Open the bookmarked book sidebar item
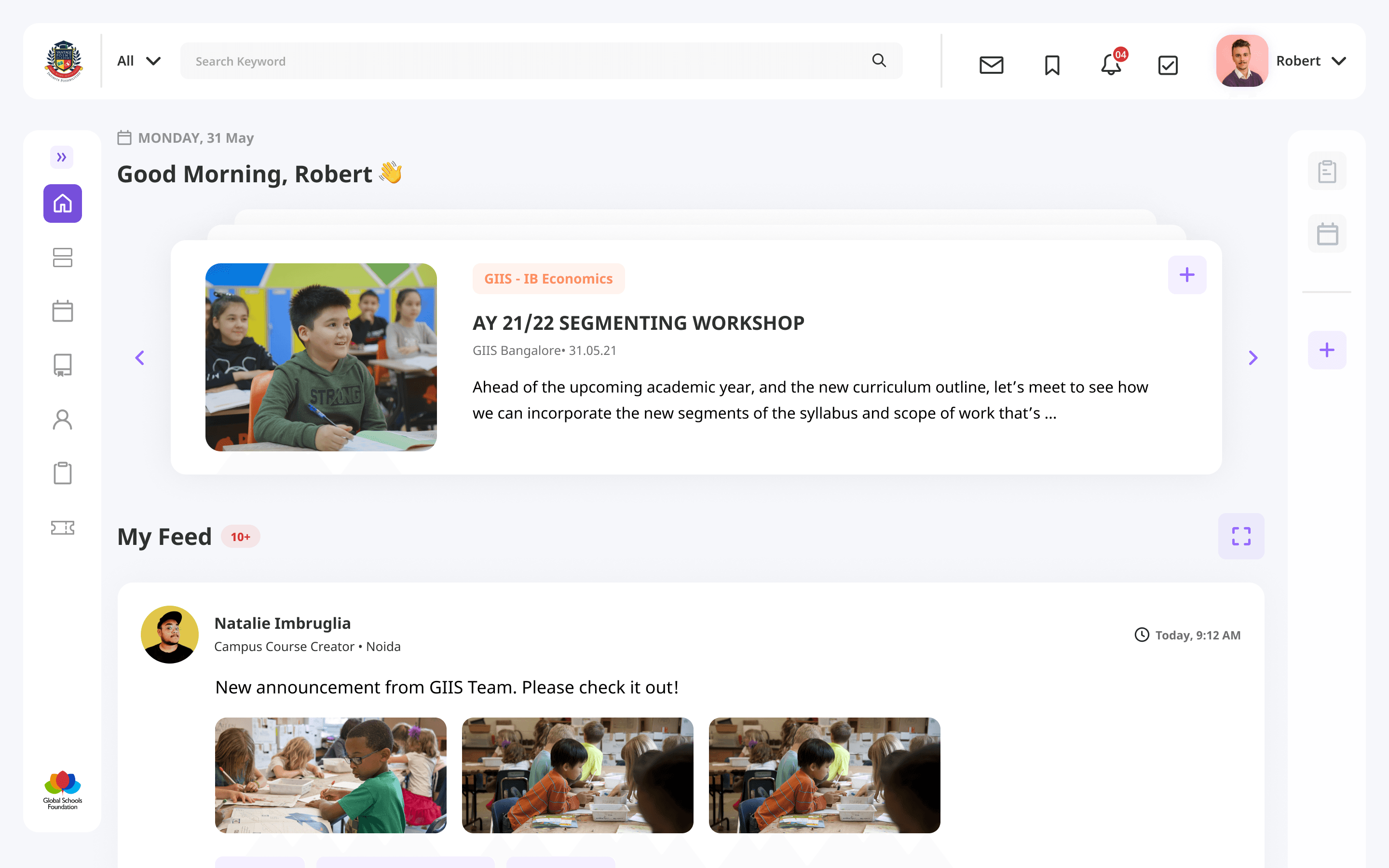The image size is (1389, 868). pos(63,365)
